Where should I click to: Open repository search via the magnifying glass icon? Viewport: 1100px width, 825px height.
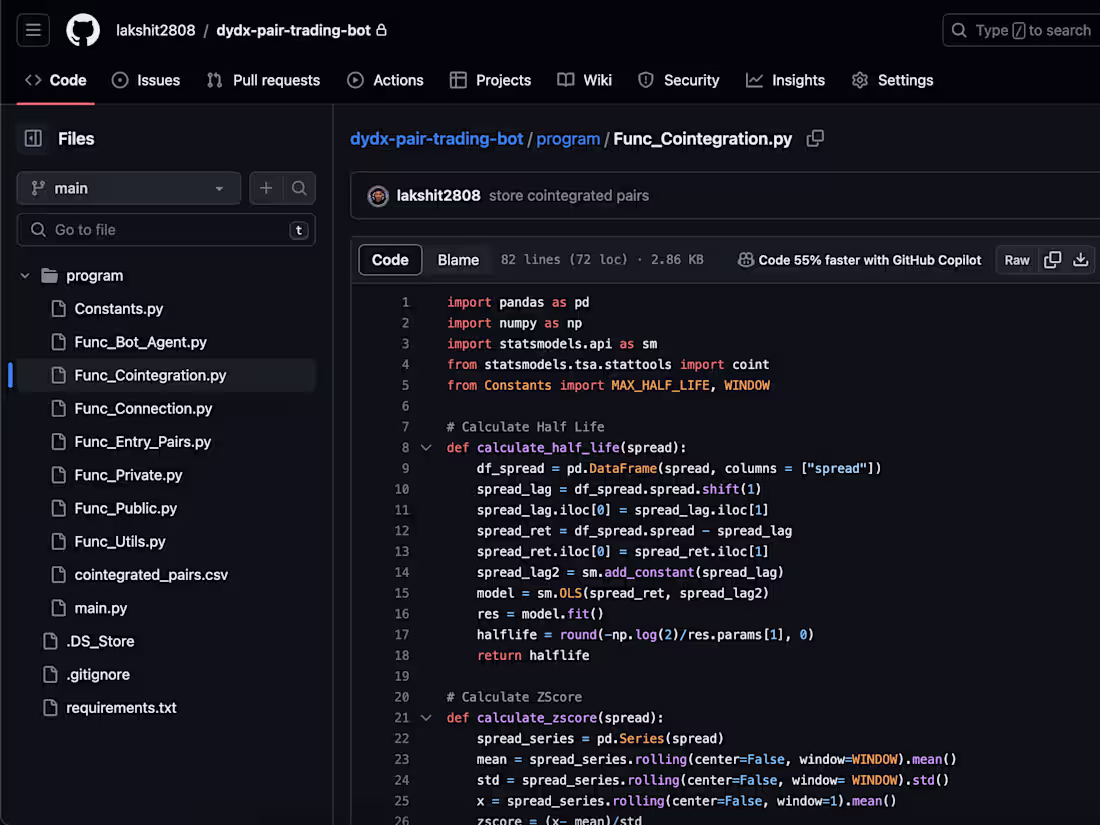pos(958,30)
